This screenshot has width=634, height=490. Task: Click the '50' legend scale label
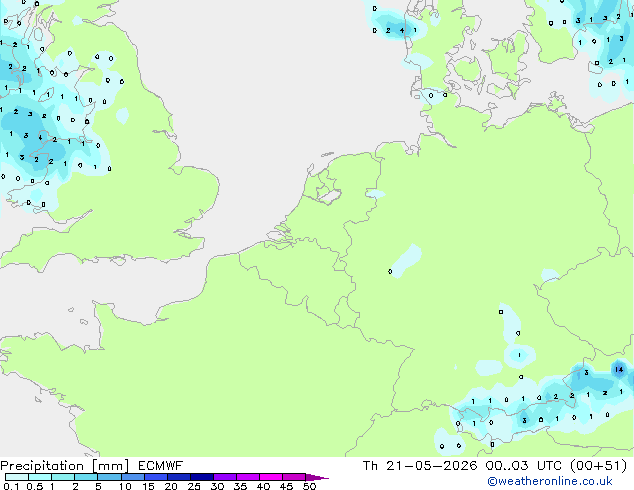[309, 486]
